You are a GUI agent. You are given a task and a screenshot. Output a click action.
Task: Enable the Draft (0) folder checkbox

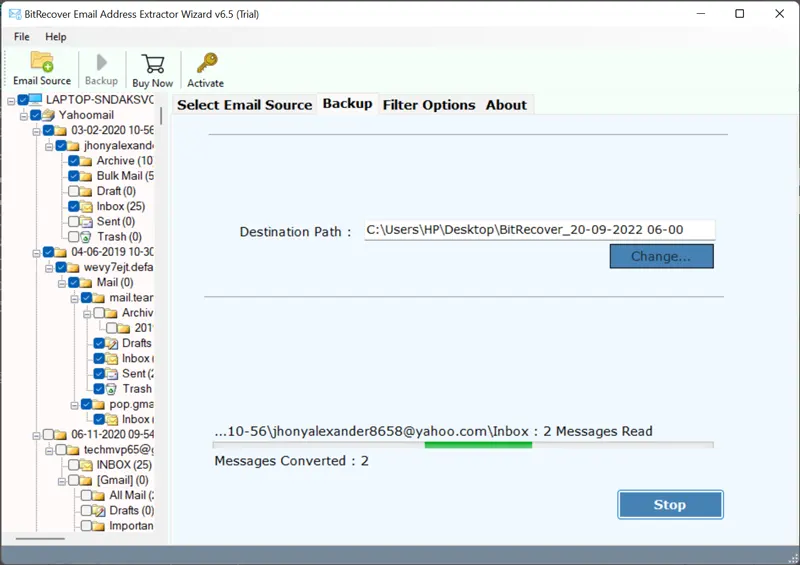coord(73,191)
